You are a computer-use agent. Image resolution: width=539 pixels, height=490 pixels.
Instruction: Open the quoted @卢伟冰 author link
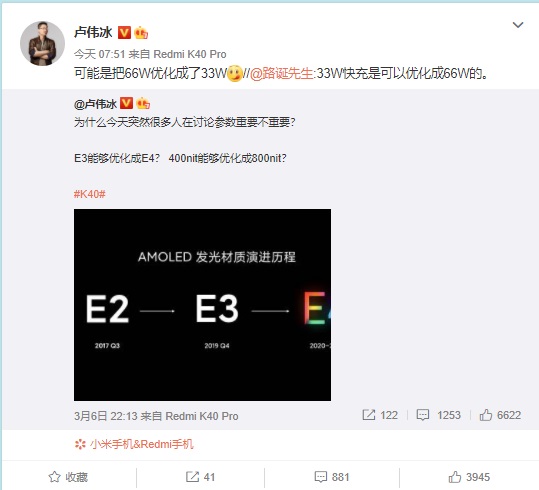point(96,104)
